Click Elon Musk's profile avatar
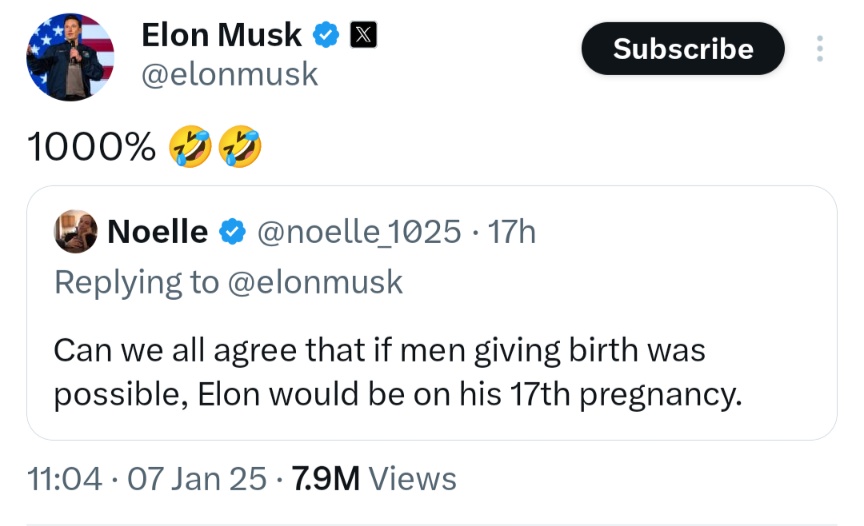Screen dimensions: 864x526 click(70, 57)
